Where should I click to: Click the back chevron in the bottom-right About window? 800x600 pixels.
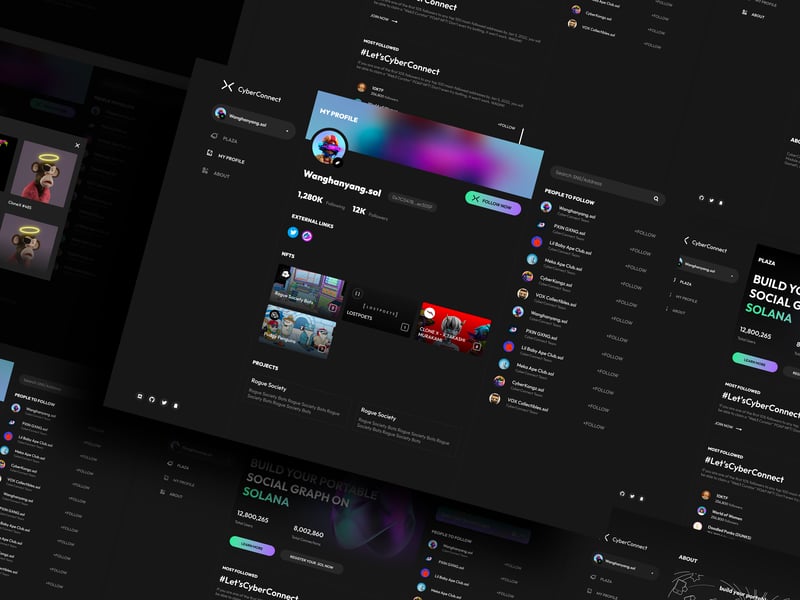[x=606, y=537]
